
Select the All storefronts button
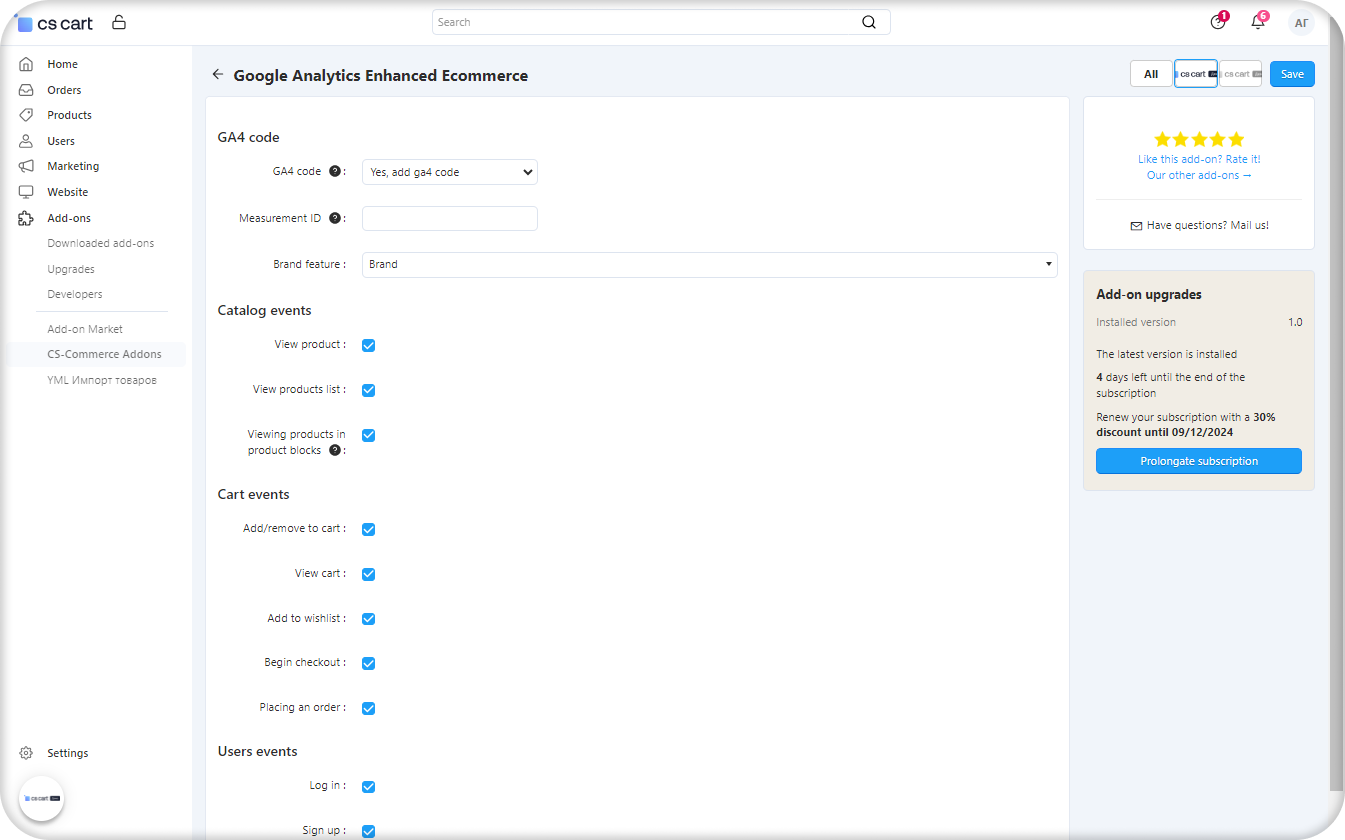point(1151,74)
